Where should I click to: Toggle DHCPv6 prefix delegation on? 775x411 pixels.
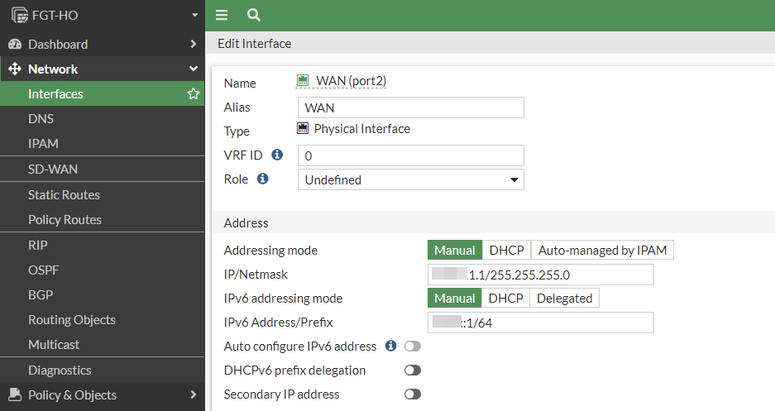click(x=412, y=370)
